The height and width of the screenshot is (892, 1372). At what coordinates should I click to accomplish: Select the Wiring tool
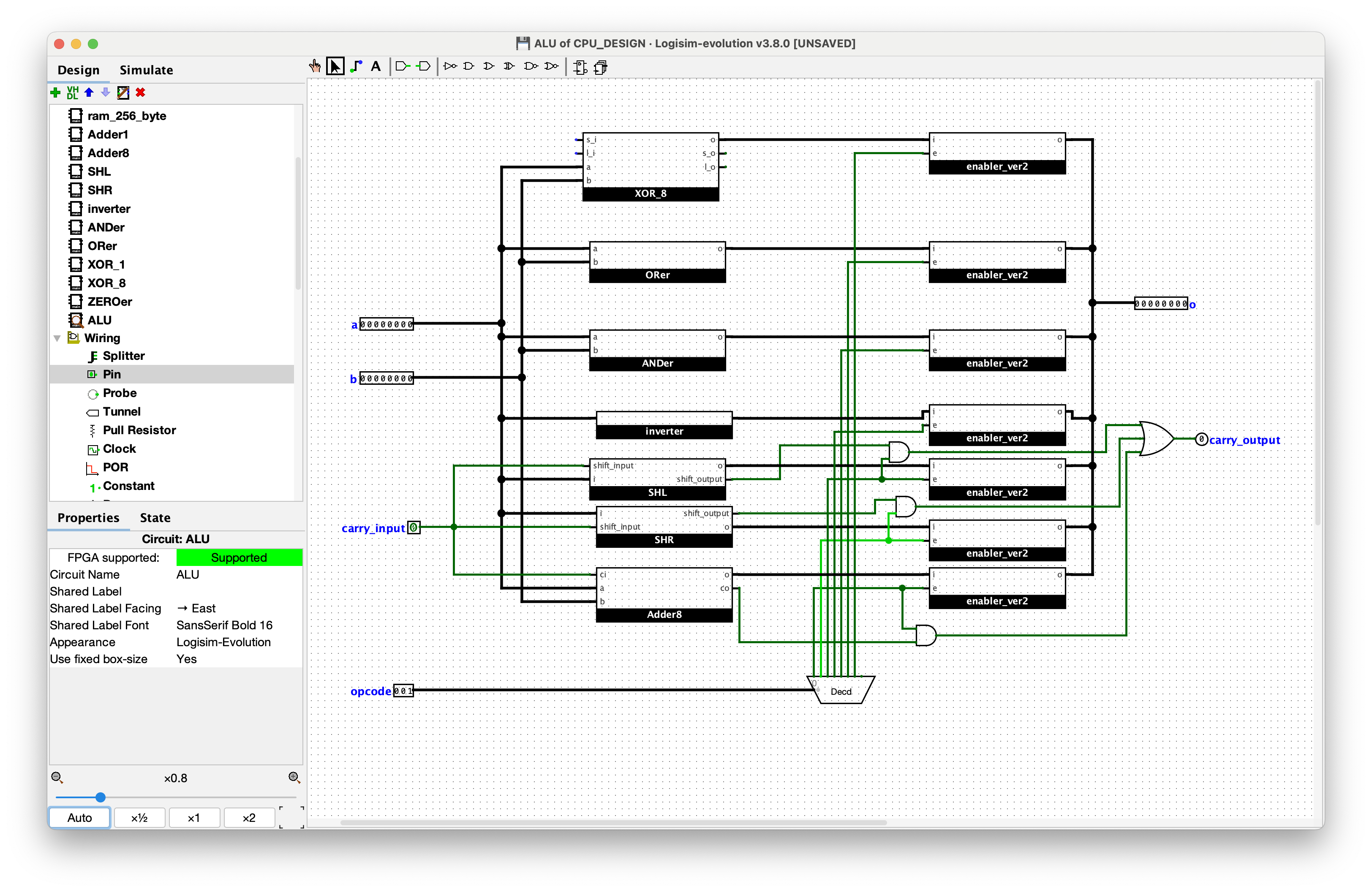click(356, 66)
